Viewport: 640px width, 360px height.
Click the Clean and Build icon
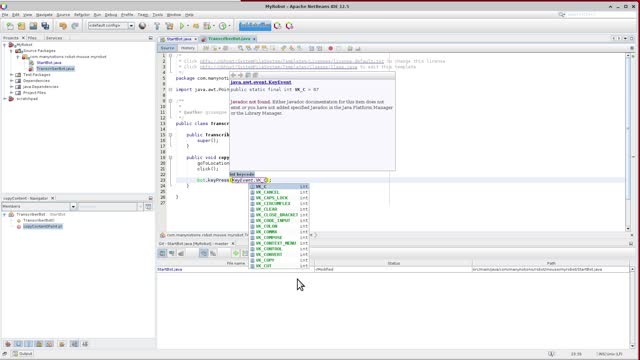169,26
